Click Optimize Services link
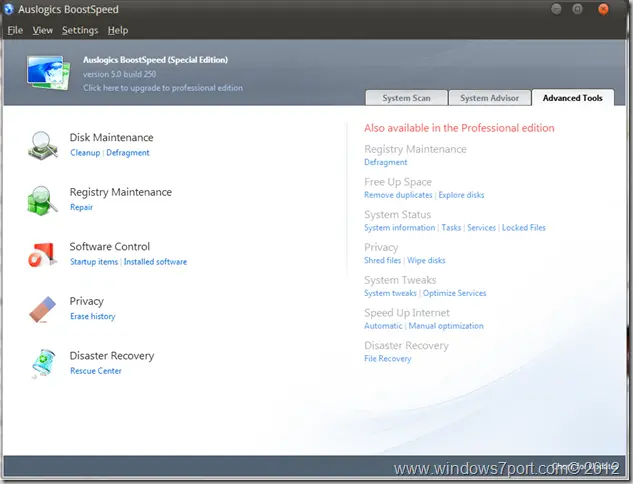 [455, 293]
